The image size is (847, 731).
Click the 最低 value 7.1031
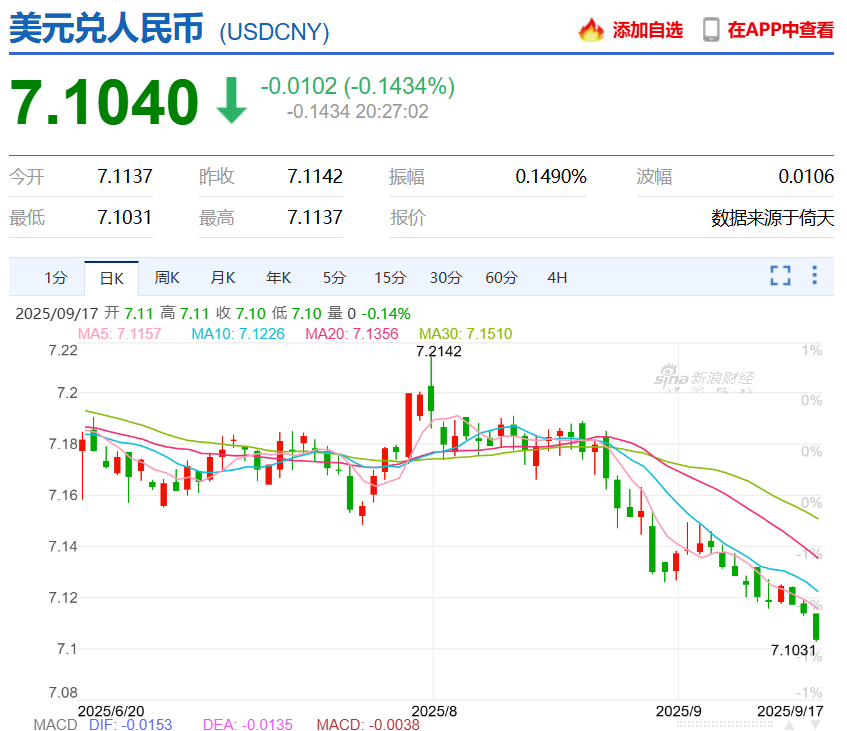[x=125, y=217]
